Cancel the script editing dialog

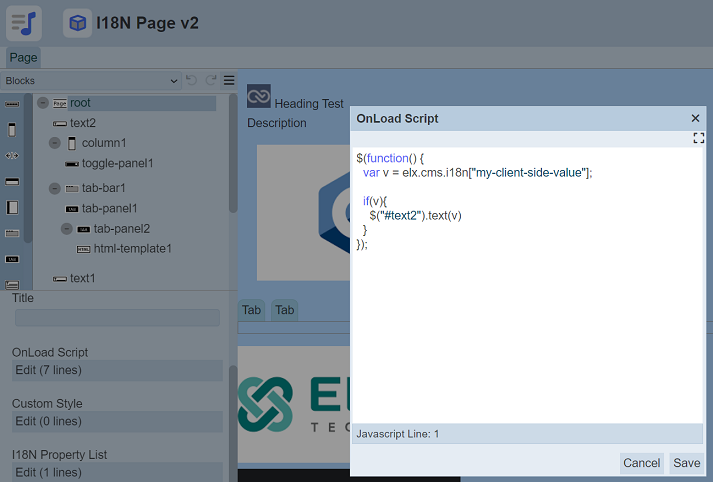[641, 463]
